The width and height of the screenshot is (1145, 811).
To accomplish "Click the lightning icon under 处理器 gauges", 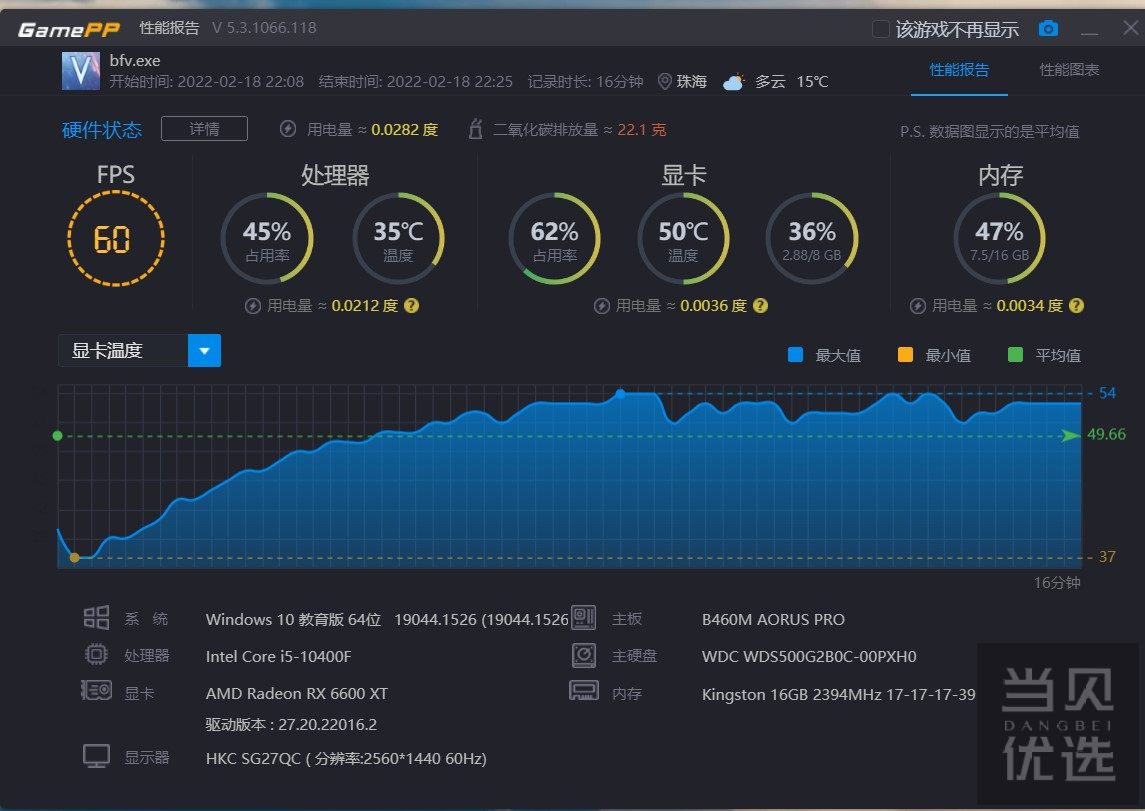I will [x=253, y=306].
